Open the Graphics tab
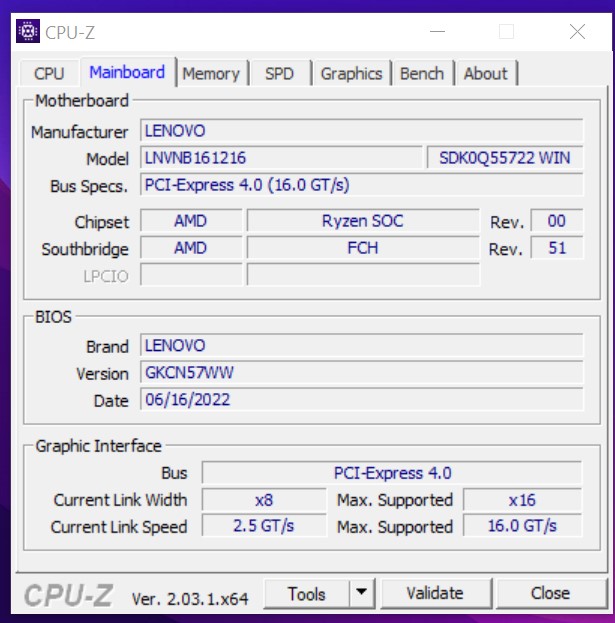 point(351,74)
